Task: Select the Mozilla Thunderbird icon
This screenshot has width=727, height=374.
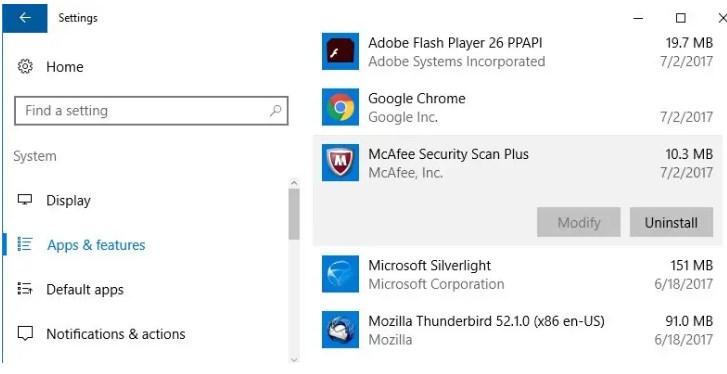Action: (340, 330)
